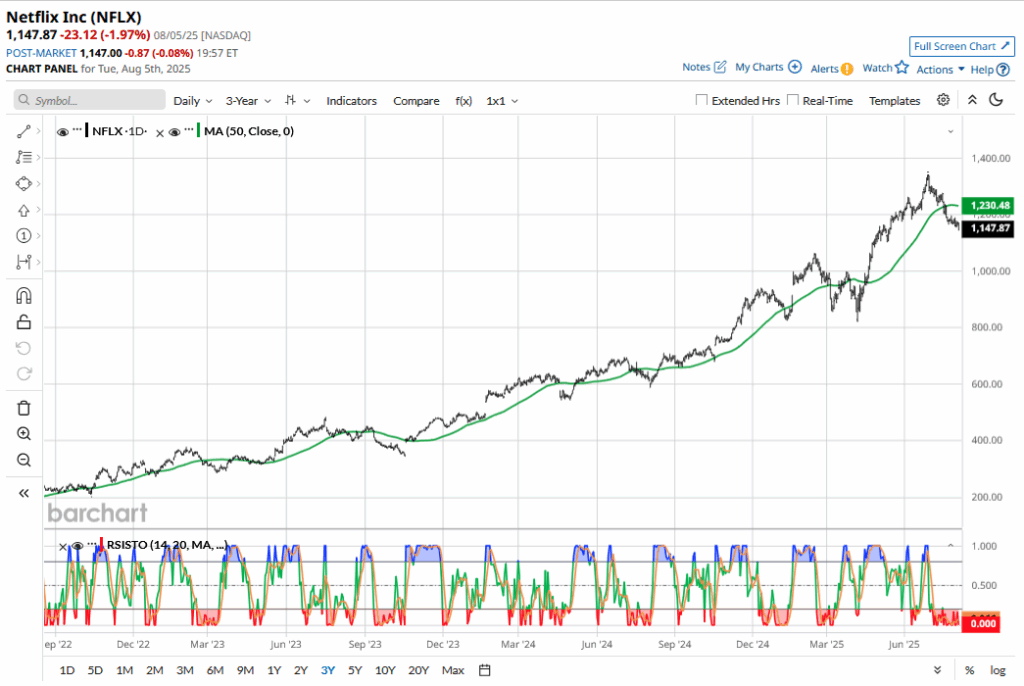Select the 5Y time range
Image resolution: width=1024 pixels, height=686 pixels.
(355, 670)
